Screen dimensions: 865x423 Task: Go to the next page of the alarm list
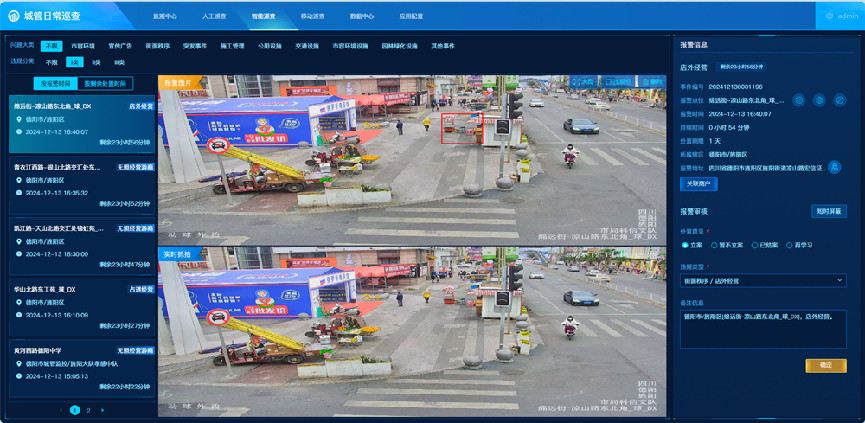click(x=102, y=410)
